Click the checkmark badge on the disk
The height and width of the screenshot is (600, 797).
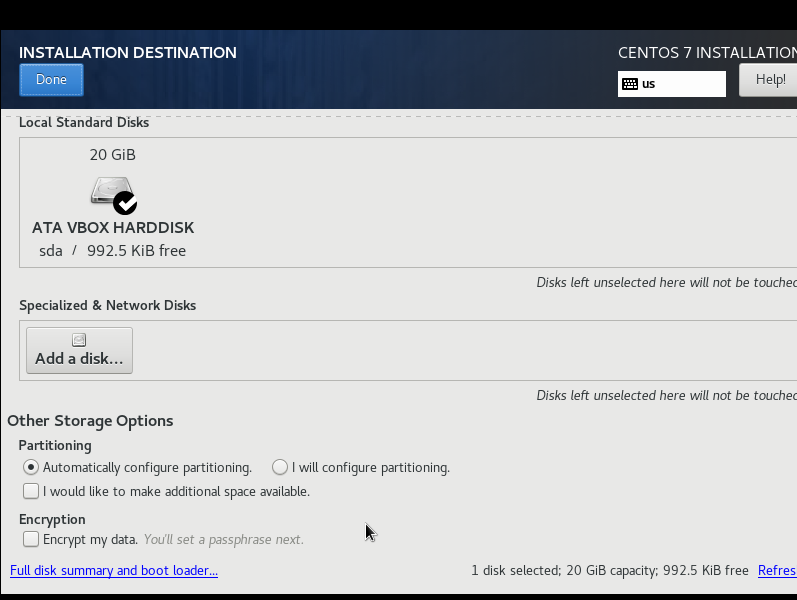click(x=125, y=203)
